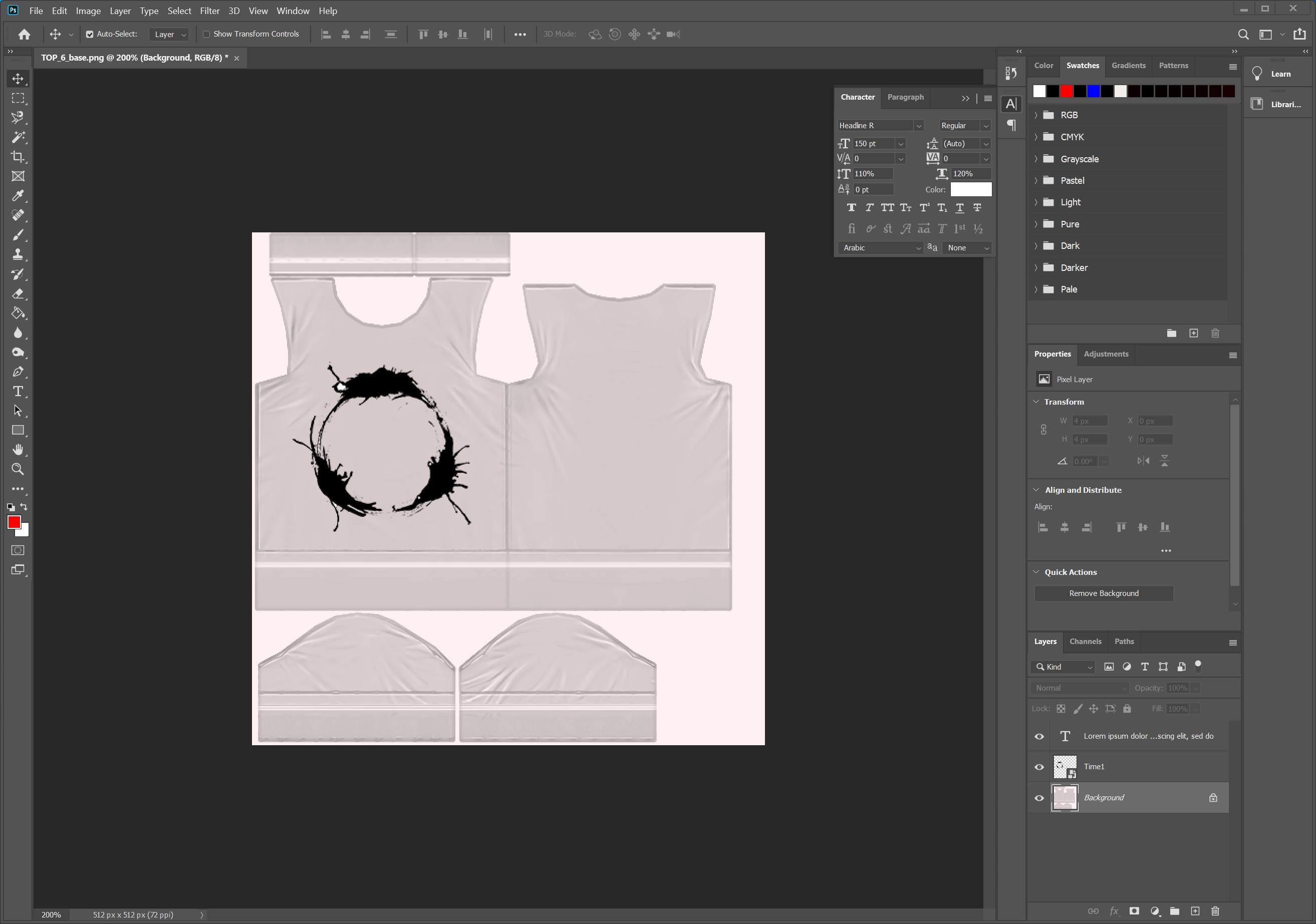Screen dimensions: 1316x924
Task: Click the Magic Wand tool
Action: pos(18,137)
